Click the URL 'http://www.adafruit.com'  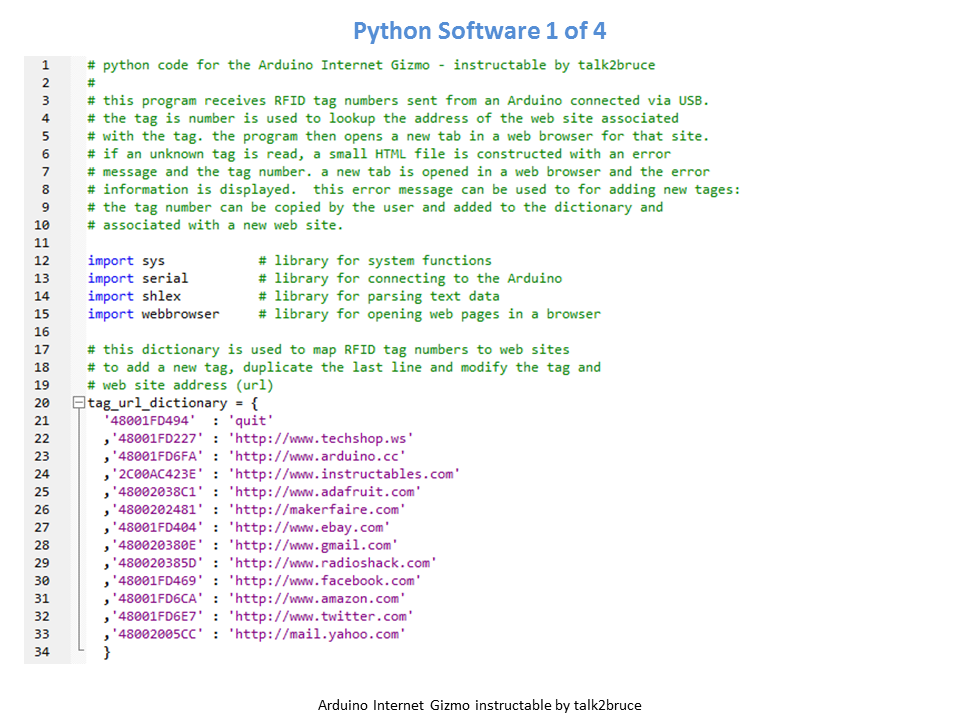pos(324,492)
